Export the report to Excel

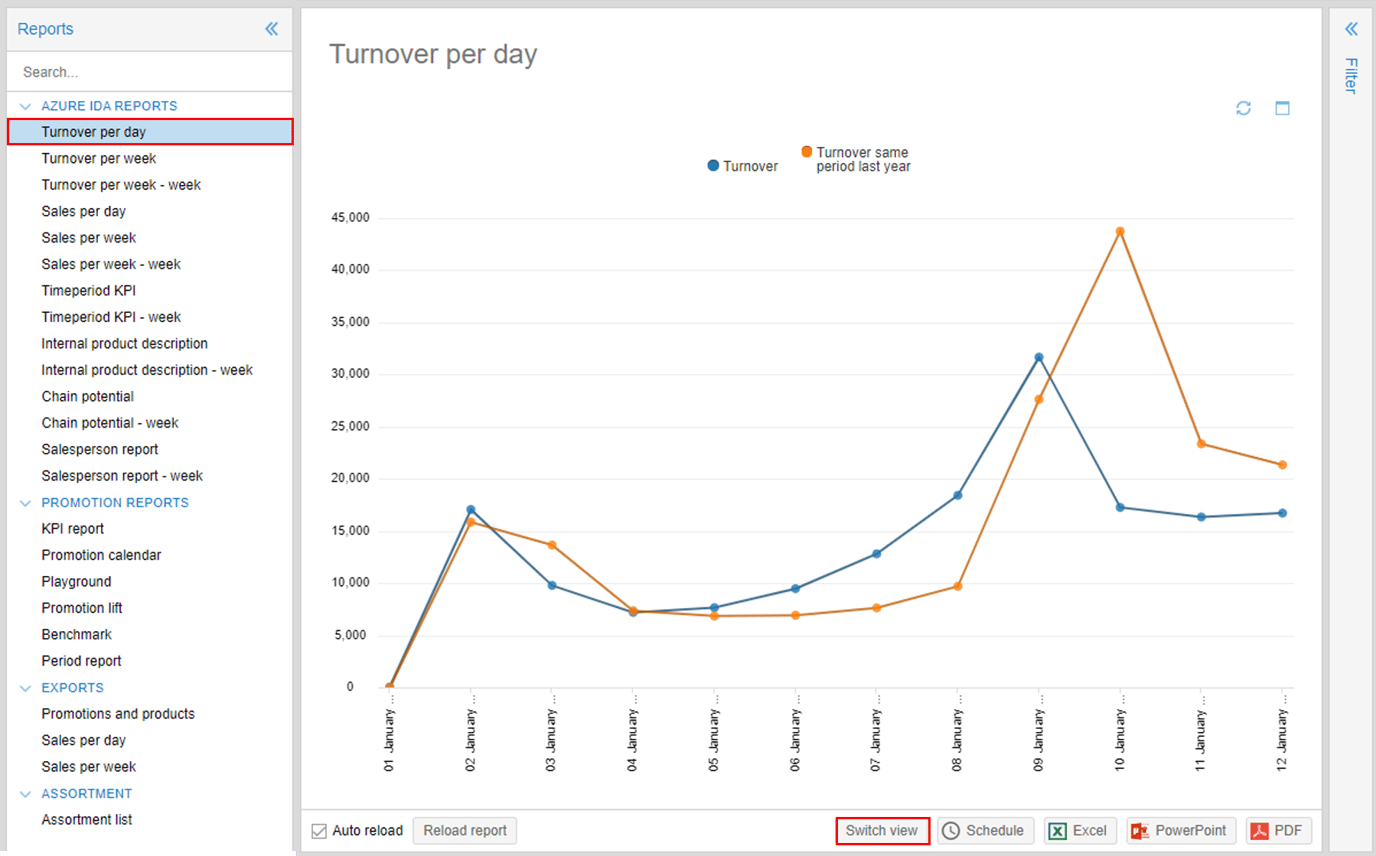tap(1080, 830)
